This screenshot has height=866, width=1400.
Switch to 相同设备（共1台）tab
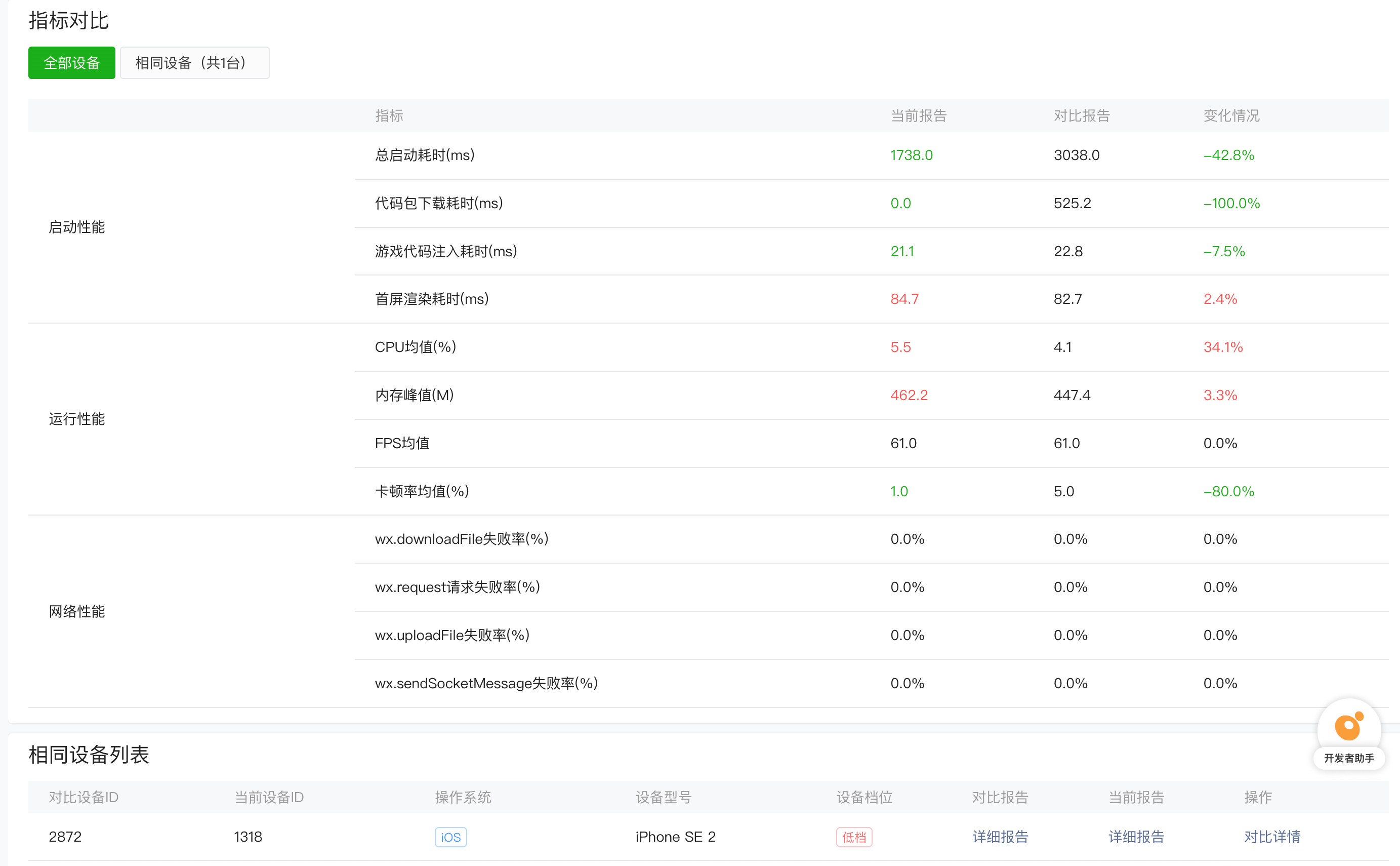tap(194, 63)
